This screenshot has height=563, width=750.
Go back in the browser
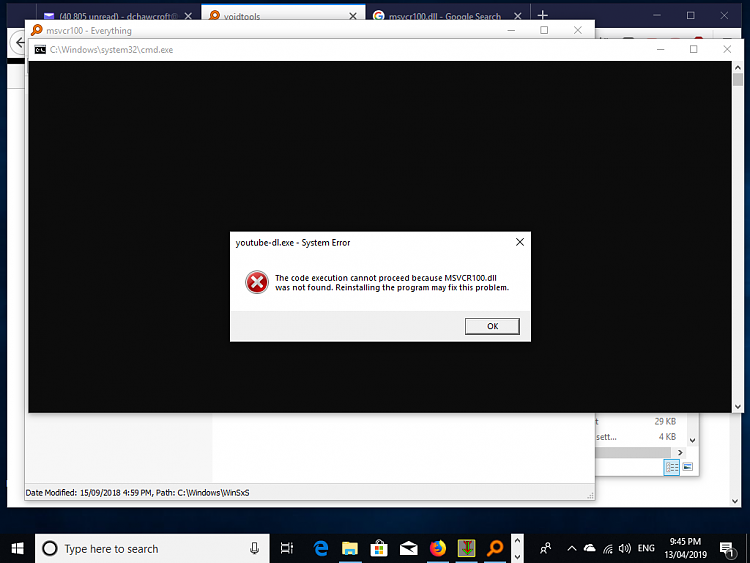coord(19,43)
